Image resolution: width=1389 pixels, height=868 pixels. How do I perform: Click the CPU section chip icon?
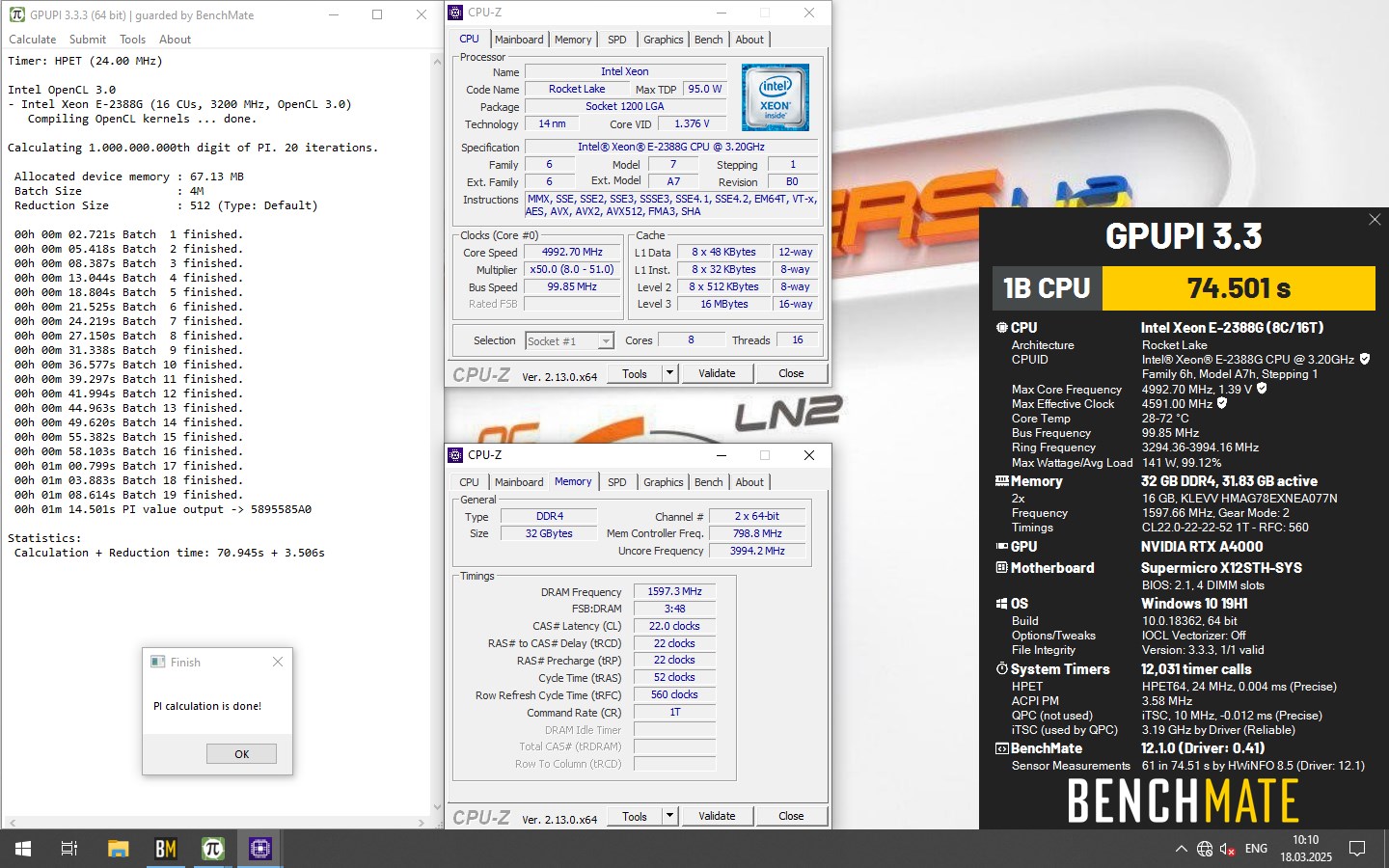coord(1001,328)
